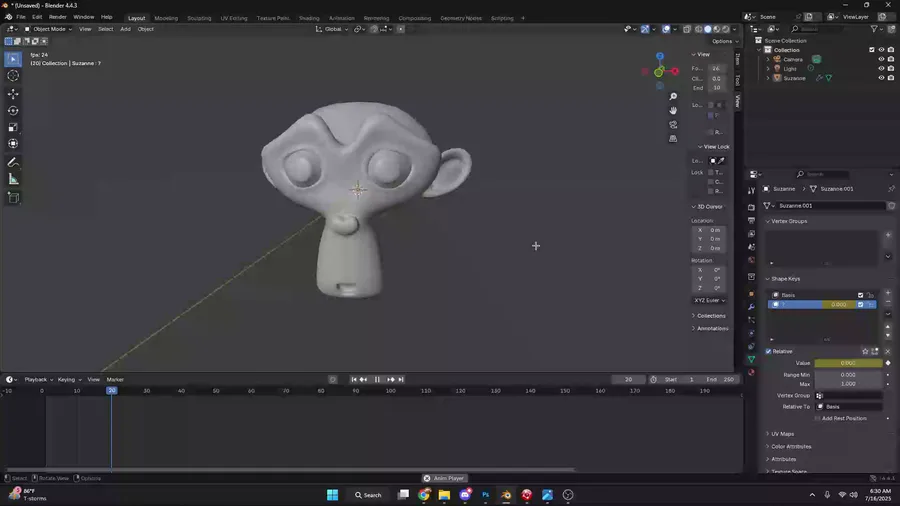Image resolution: width=900 pixels, height=506 pixels.
Task: Open the Keying popover in timeline
Action: click(69, 379)
